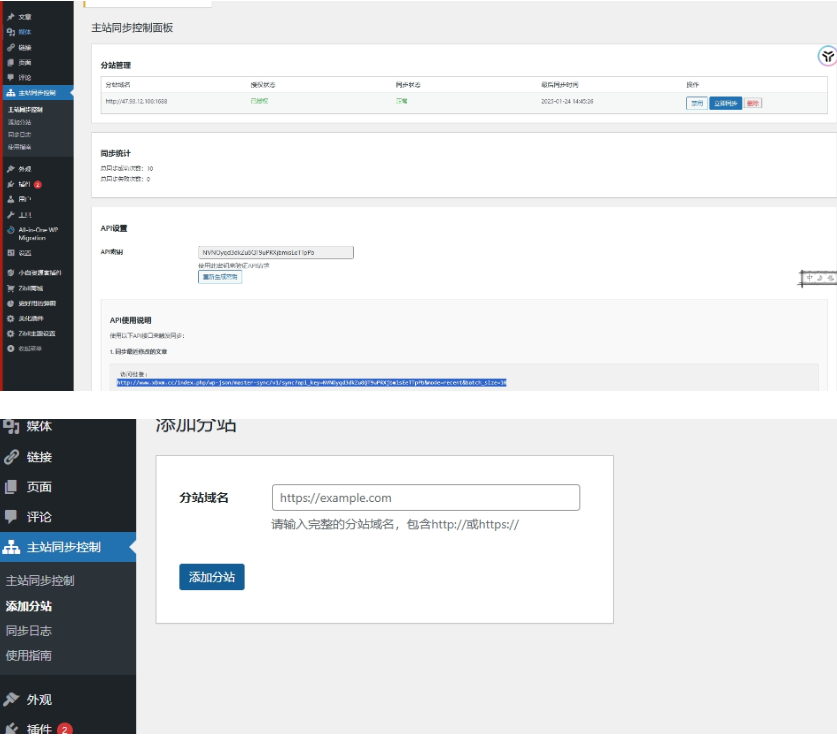Click the 重新生成密钥 button under API key
Viewport: 837px width, 736px height.
point(219,277)
